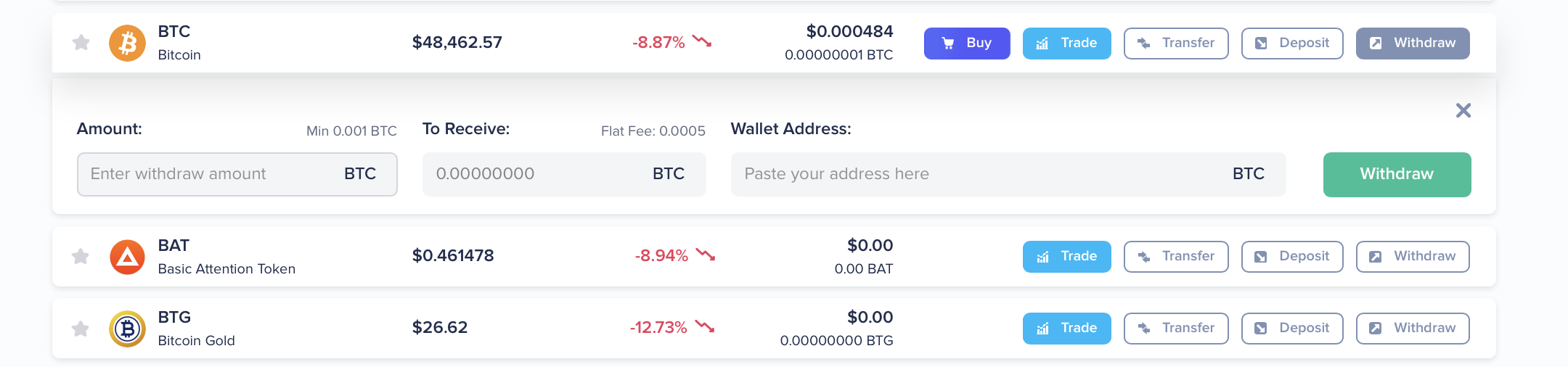Toggle favorite star for Bitcoin Gold
Screen dimensions: 1568x367
[x=81, y=329]
